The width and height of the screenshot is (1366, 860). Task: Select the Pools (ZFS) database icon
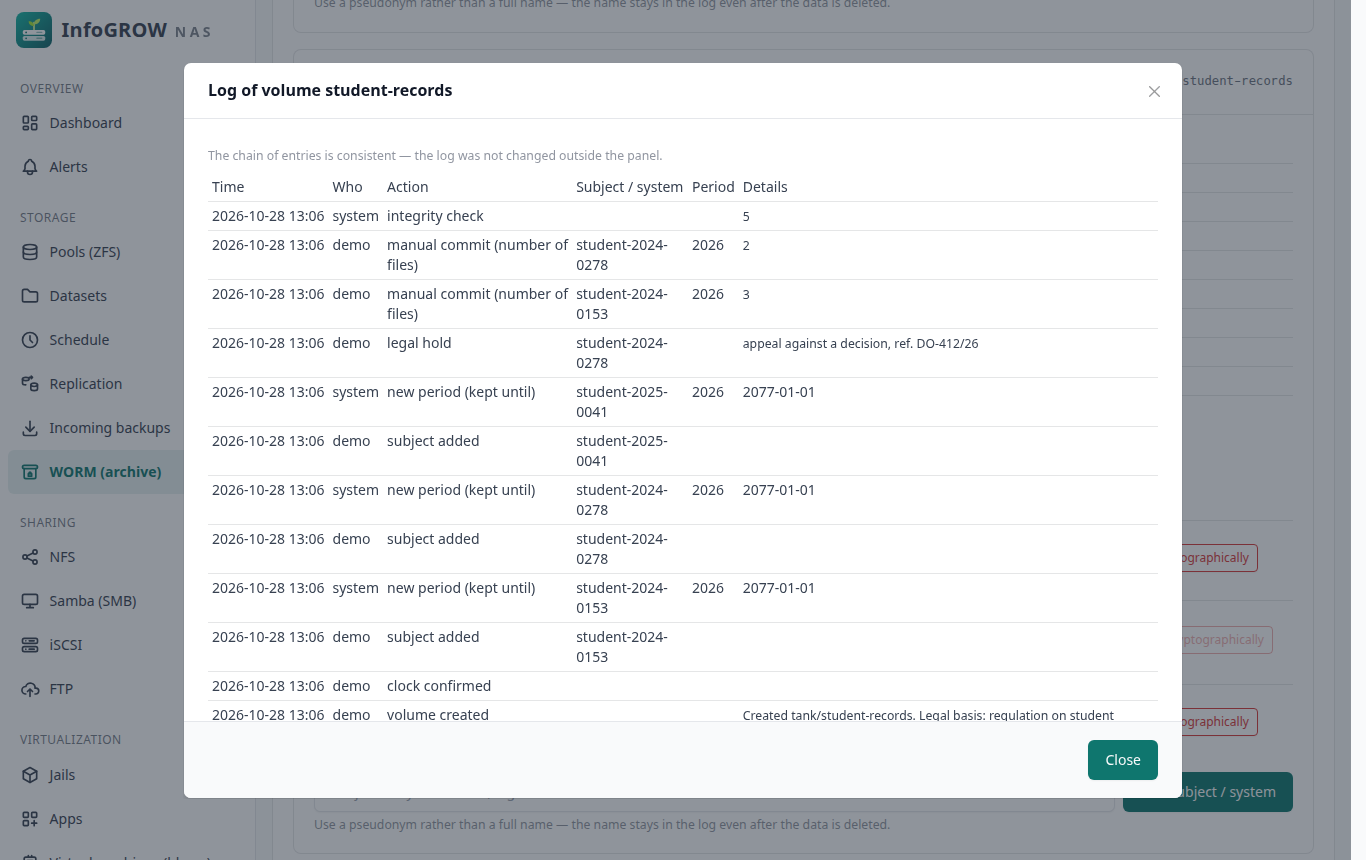tap(30, 252)
